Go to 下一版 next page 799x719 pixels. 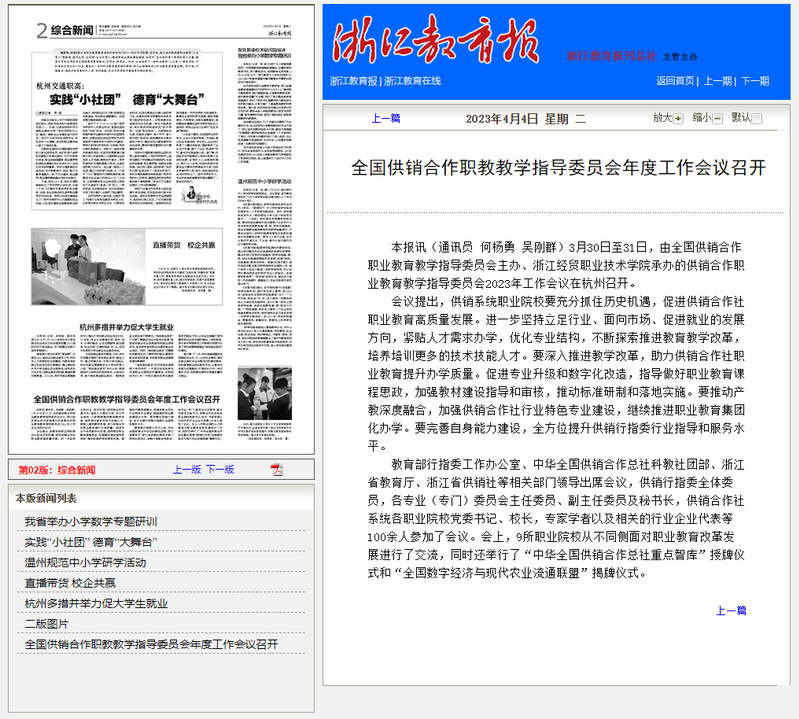(220, 470)
